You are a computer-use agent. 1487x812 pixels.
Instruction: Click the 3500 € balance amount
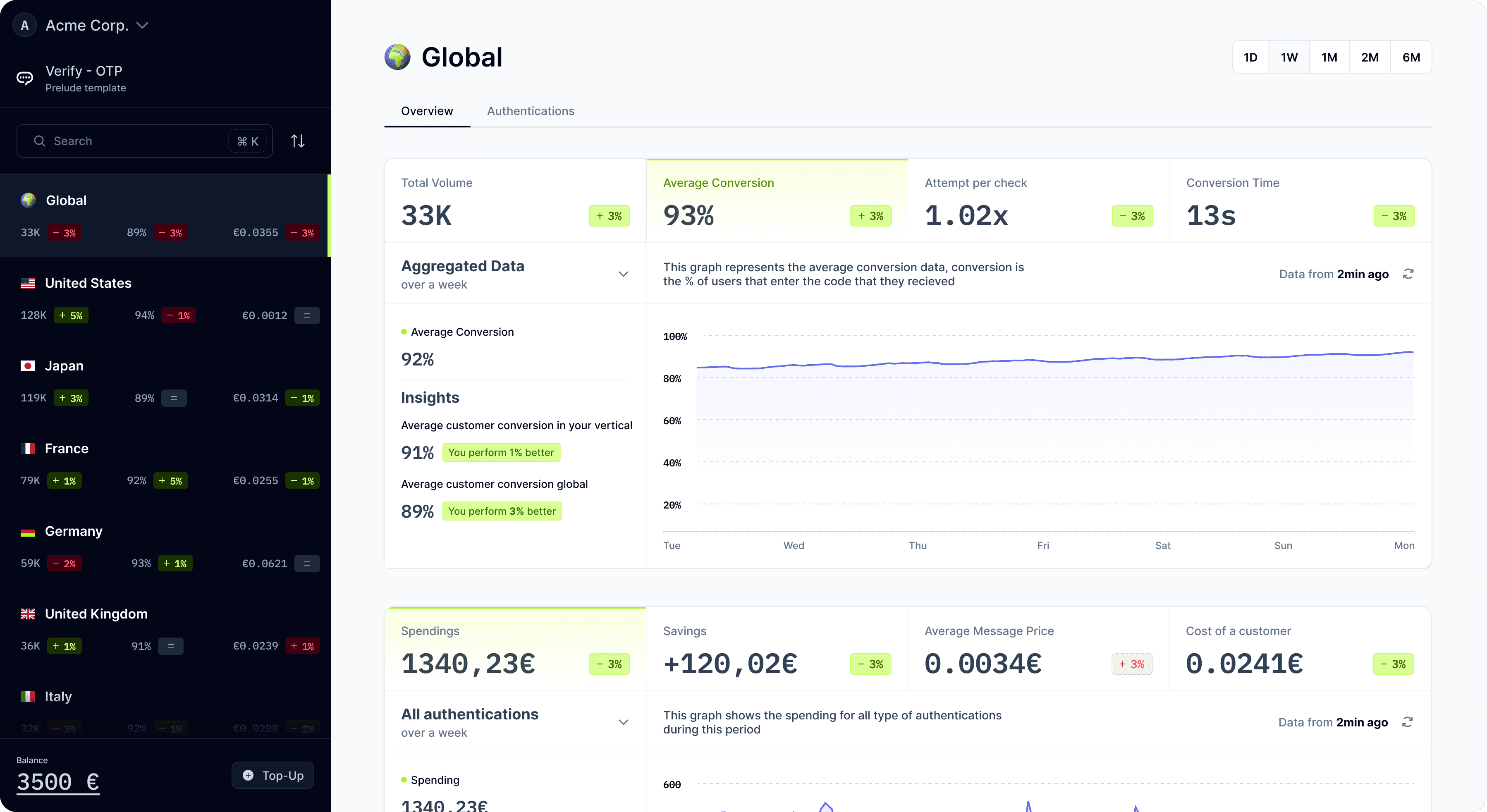click(58, 782)
